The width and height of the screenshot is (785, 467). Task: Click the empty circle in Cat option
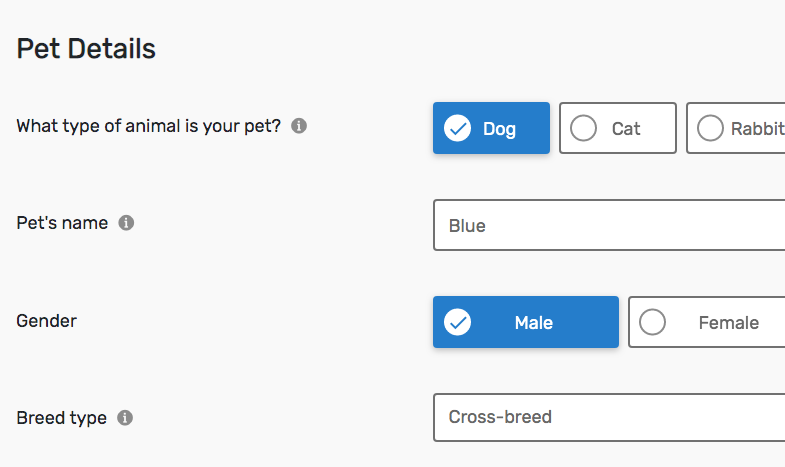click(583, 128)
